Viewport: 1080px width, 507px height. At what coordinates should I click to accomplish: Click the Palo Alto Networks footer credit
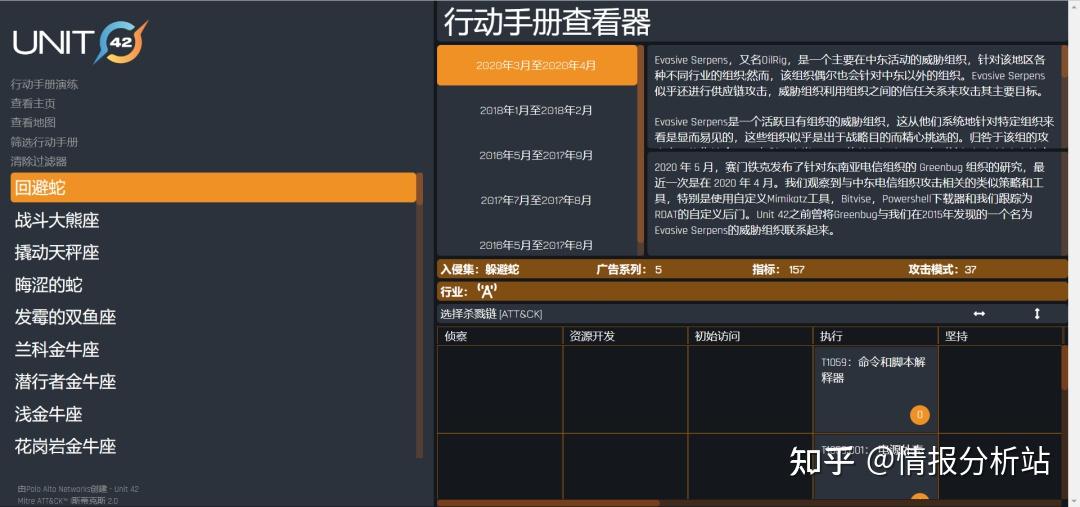(78, 489)
